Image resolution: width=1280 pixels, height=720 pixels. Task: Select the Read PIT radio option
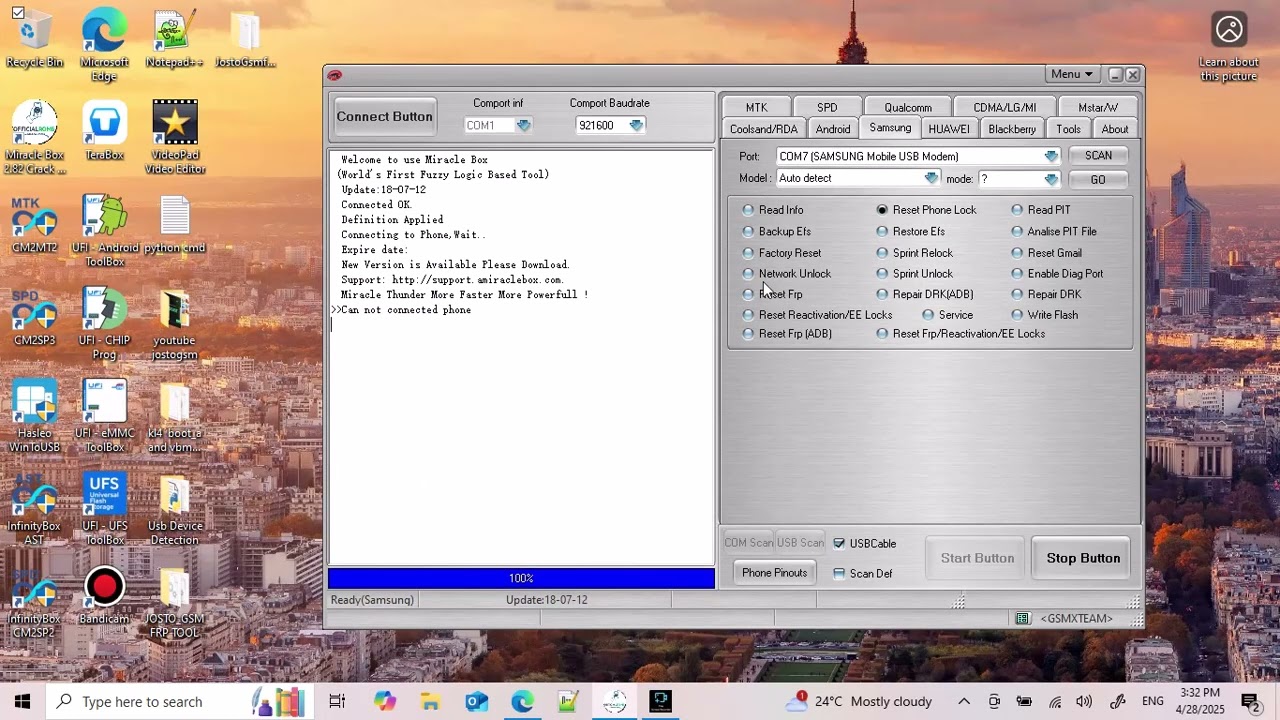(1040, 210)
